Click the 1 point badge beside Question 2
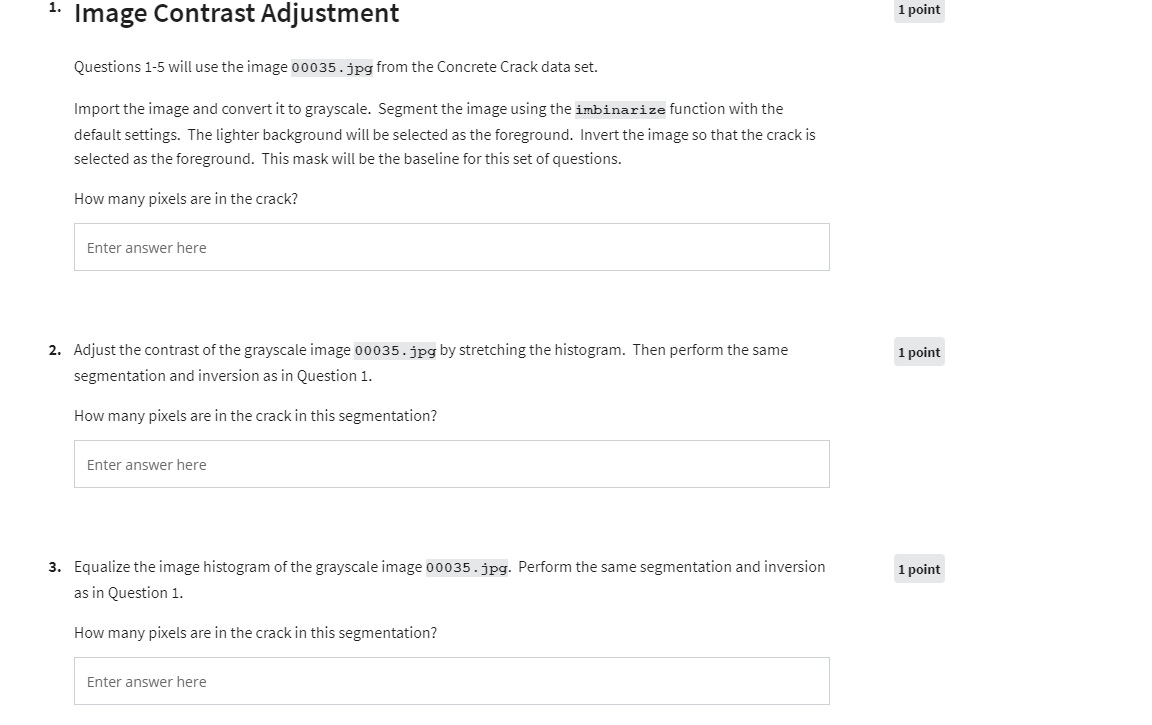Image resolution: width=1152 pixels, height=725 pixels. (x=918, y=351)
